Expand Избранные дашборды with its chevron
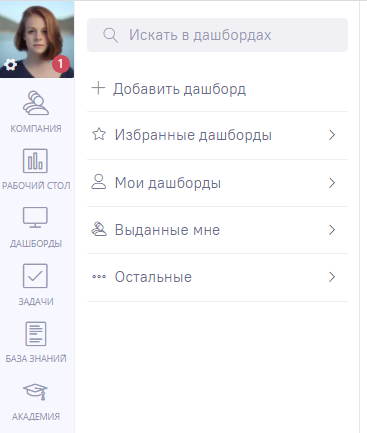The height and width of the screenshot is (433, 367). pyautogui.click(x=332, y=135)
